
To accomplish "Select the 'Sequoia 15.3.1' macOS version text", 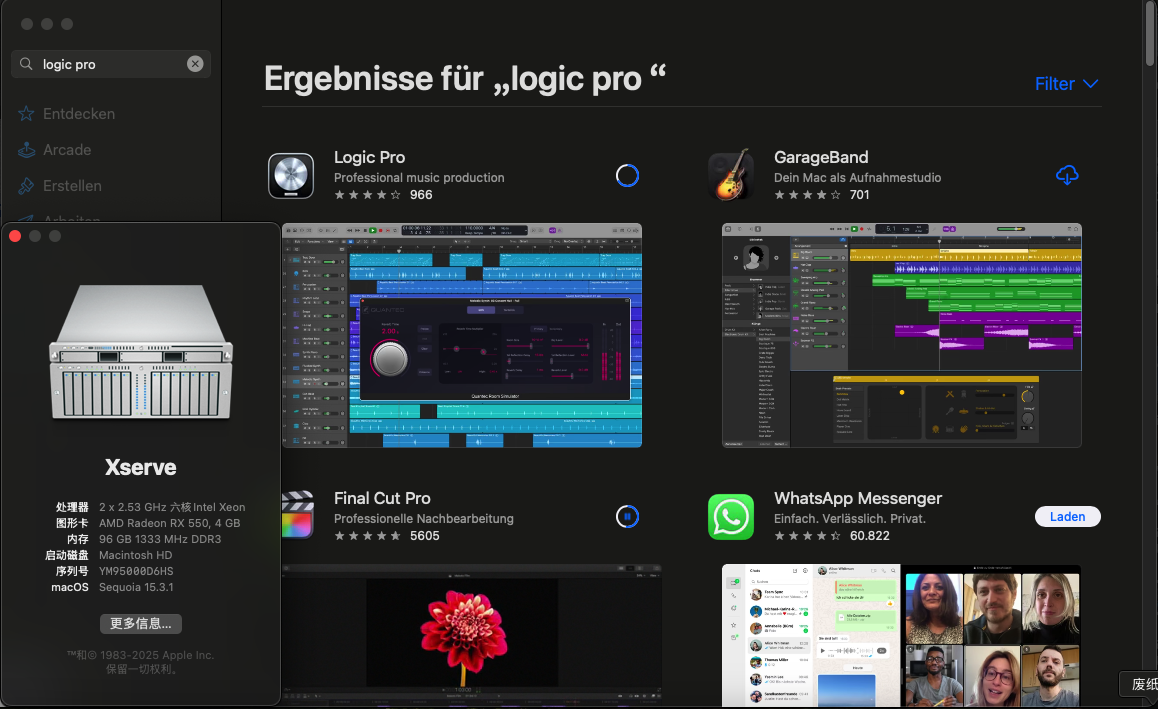I will pyautogui.click(x=136, y=587).
